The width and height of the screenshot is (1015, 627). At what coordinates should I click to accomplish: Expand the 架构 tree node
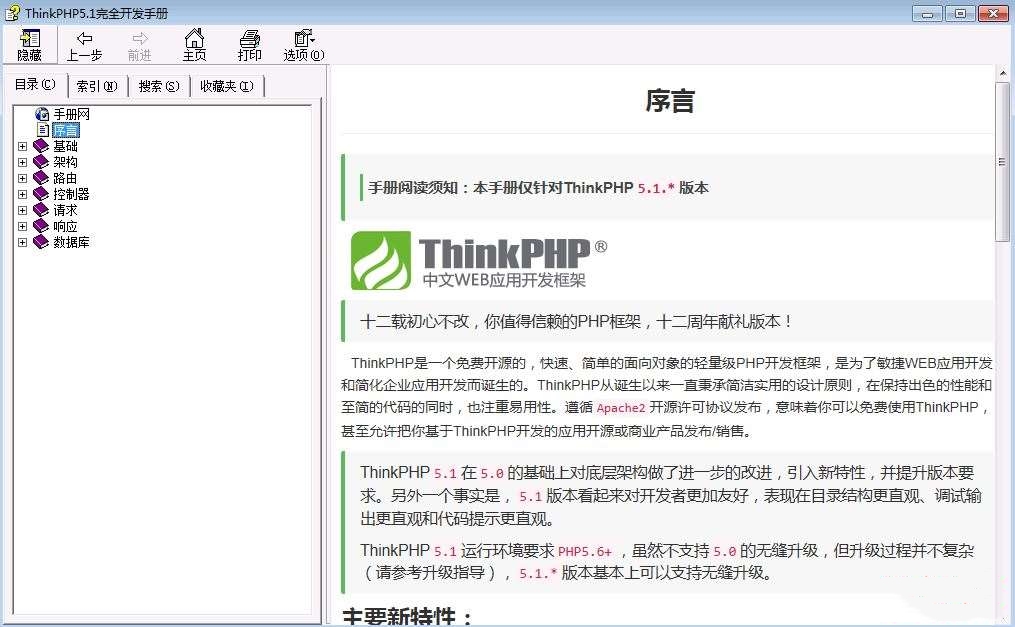pos(23,162)
